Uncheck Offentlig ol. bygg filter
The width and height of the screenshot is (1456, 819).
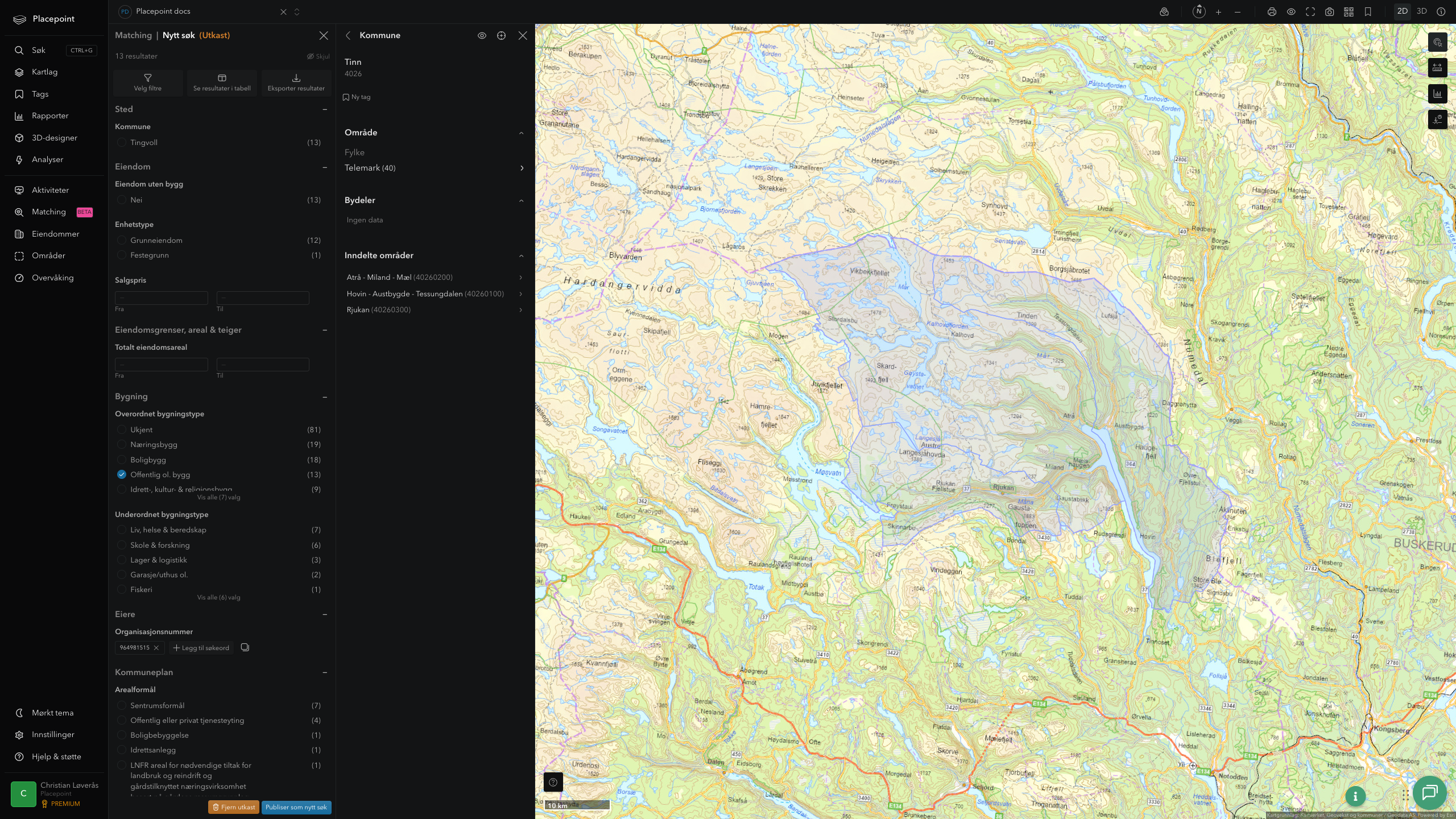click(x=122, y=474)
